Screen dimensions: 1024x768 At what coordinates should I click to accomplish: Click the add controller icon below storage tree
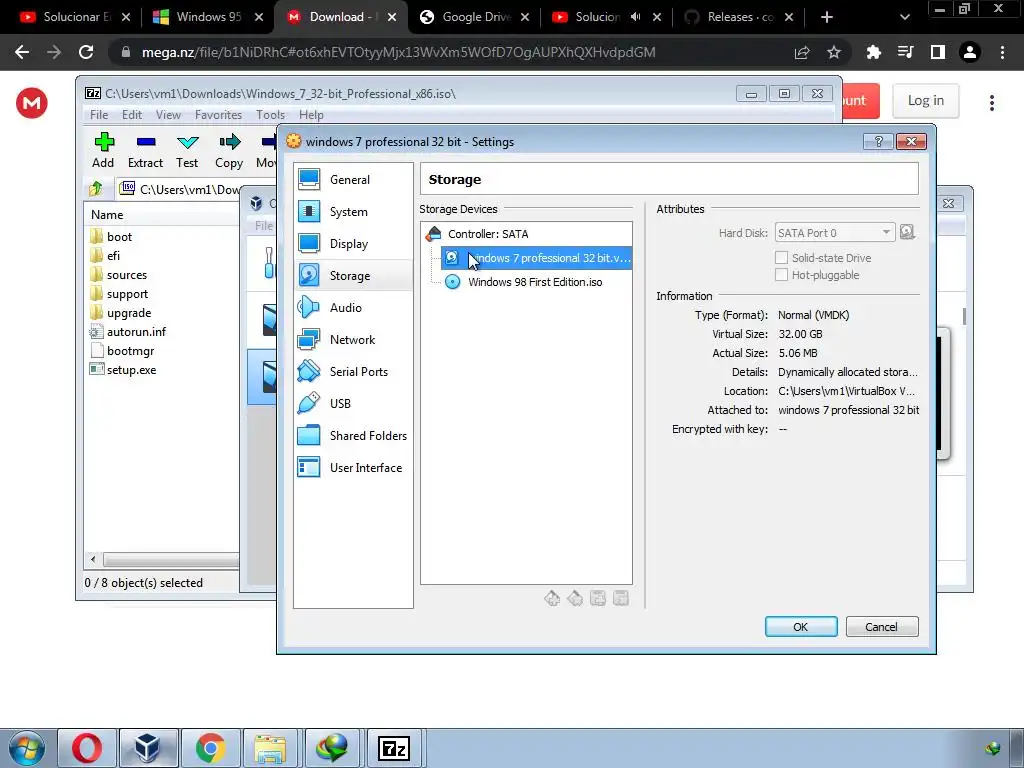552,598
